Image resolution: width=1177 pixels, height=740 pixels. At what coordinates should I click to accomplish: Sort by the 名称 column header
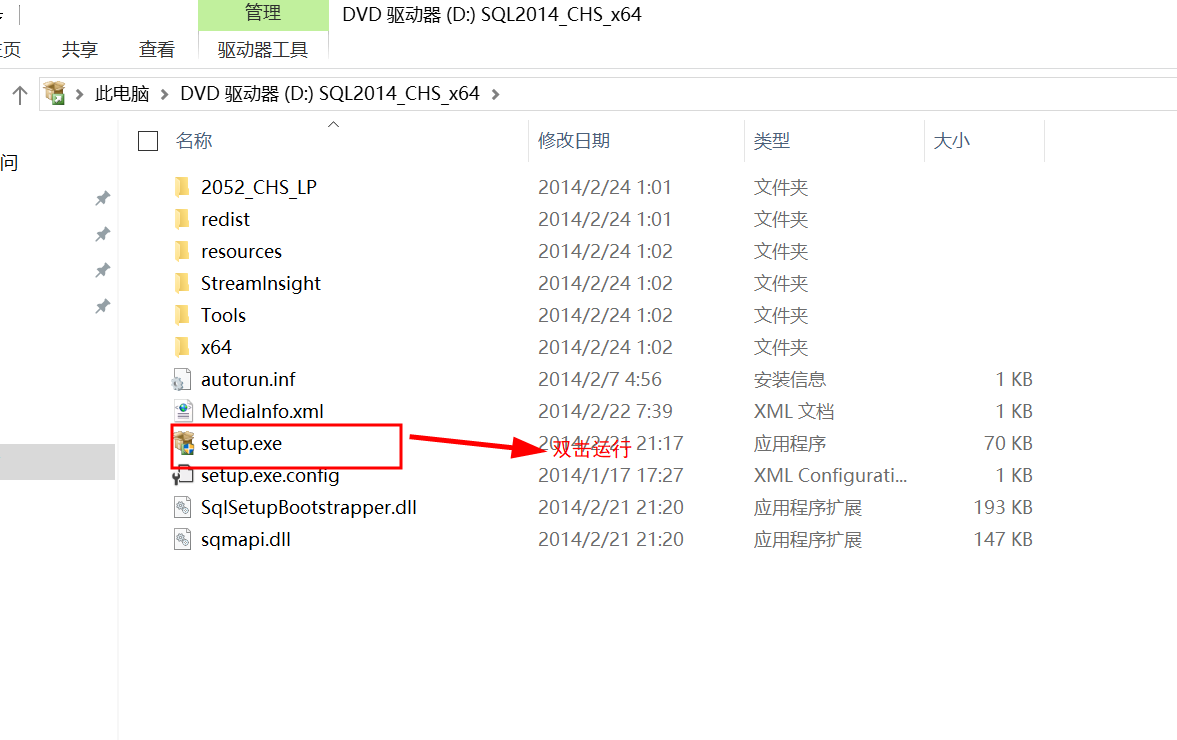click(x=194, y=141)
